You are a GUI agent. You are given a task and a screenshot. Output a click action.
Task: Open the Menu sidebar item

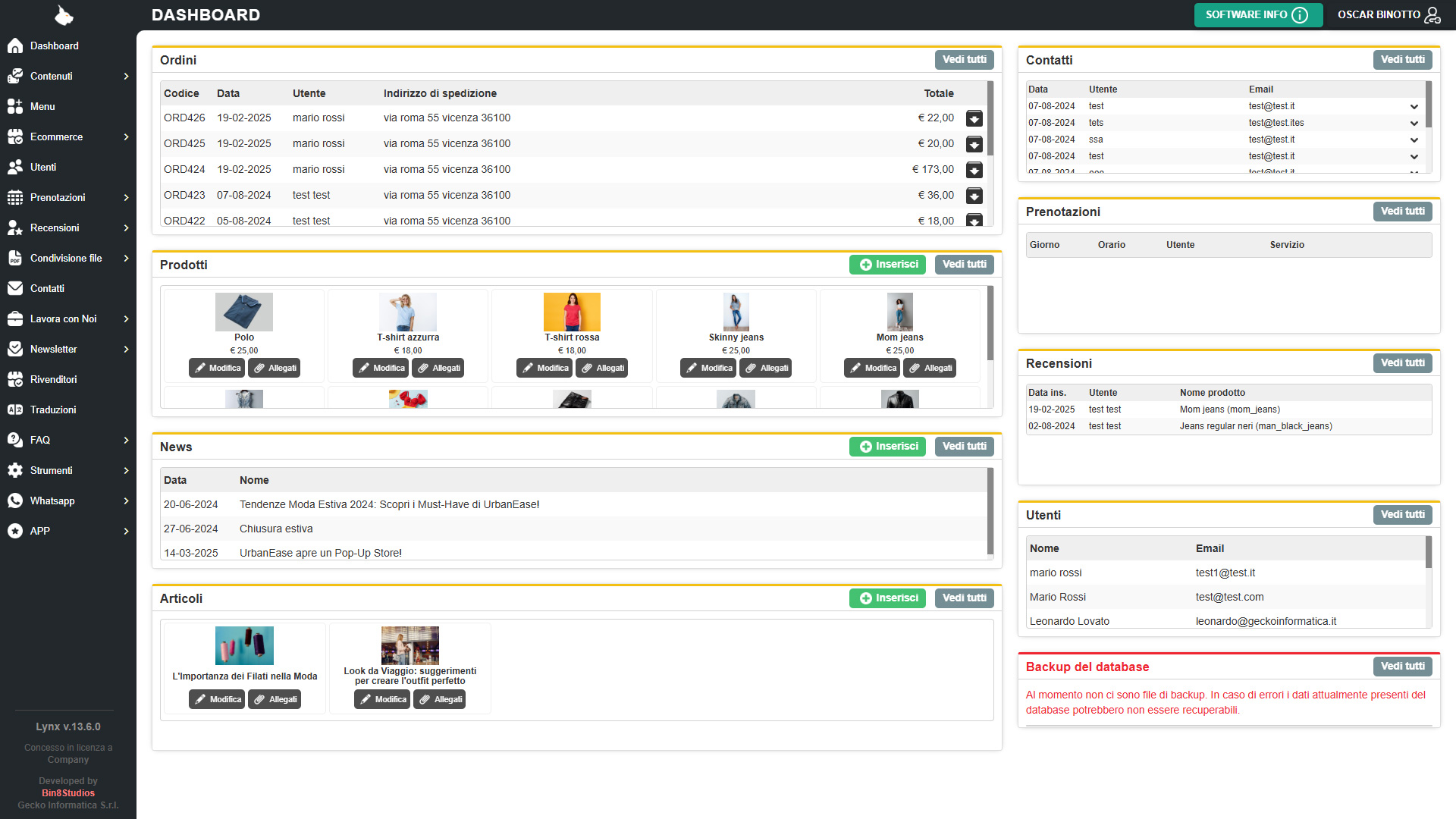tap(42, 107)
